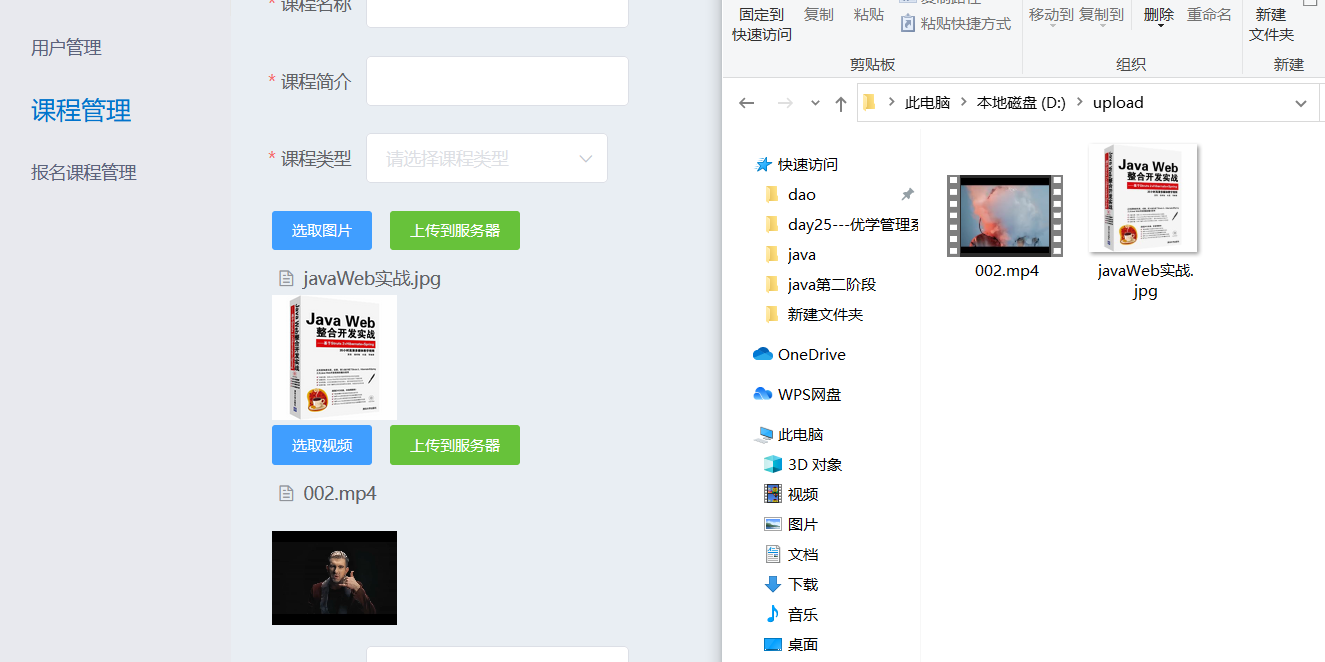Expand the chevron between 此电脑 and 本地磁盘
The image size is (1325, 662).
click(x=963, y=102)
